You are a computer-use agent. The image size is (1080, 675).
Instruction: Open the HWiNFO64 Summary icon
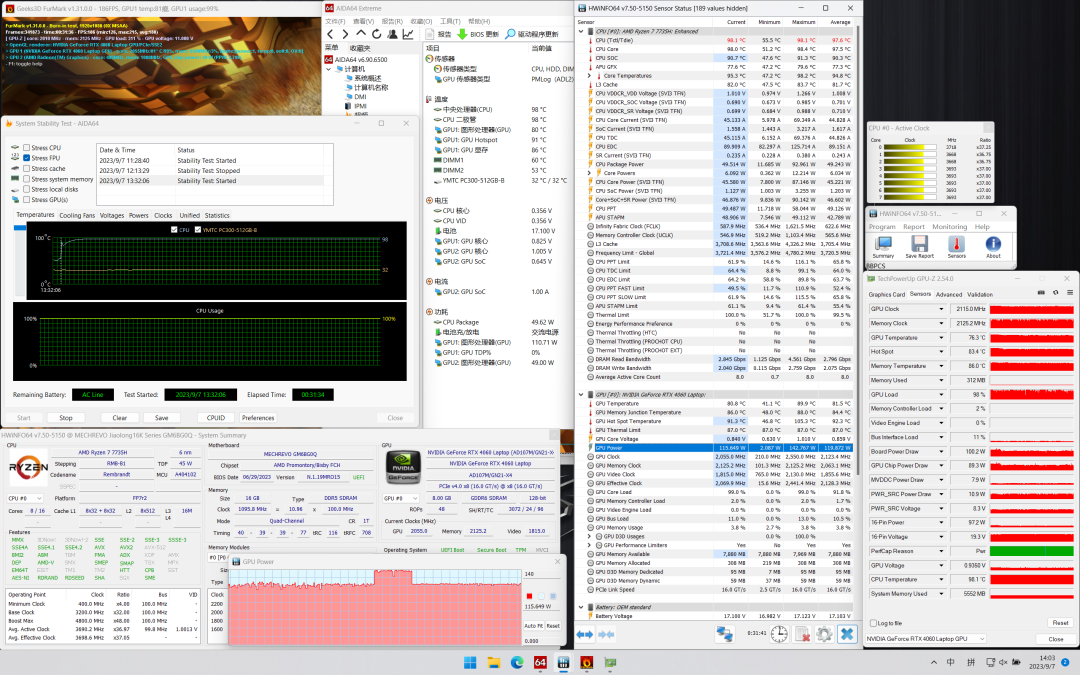883,243
